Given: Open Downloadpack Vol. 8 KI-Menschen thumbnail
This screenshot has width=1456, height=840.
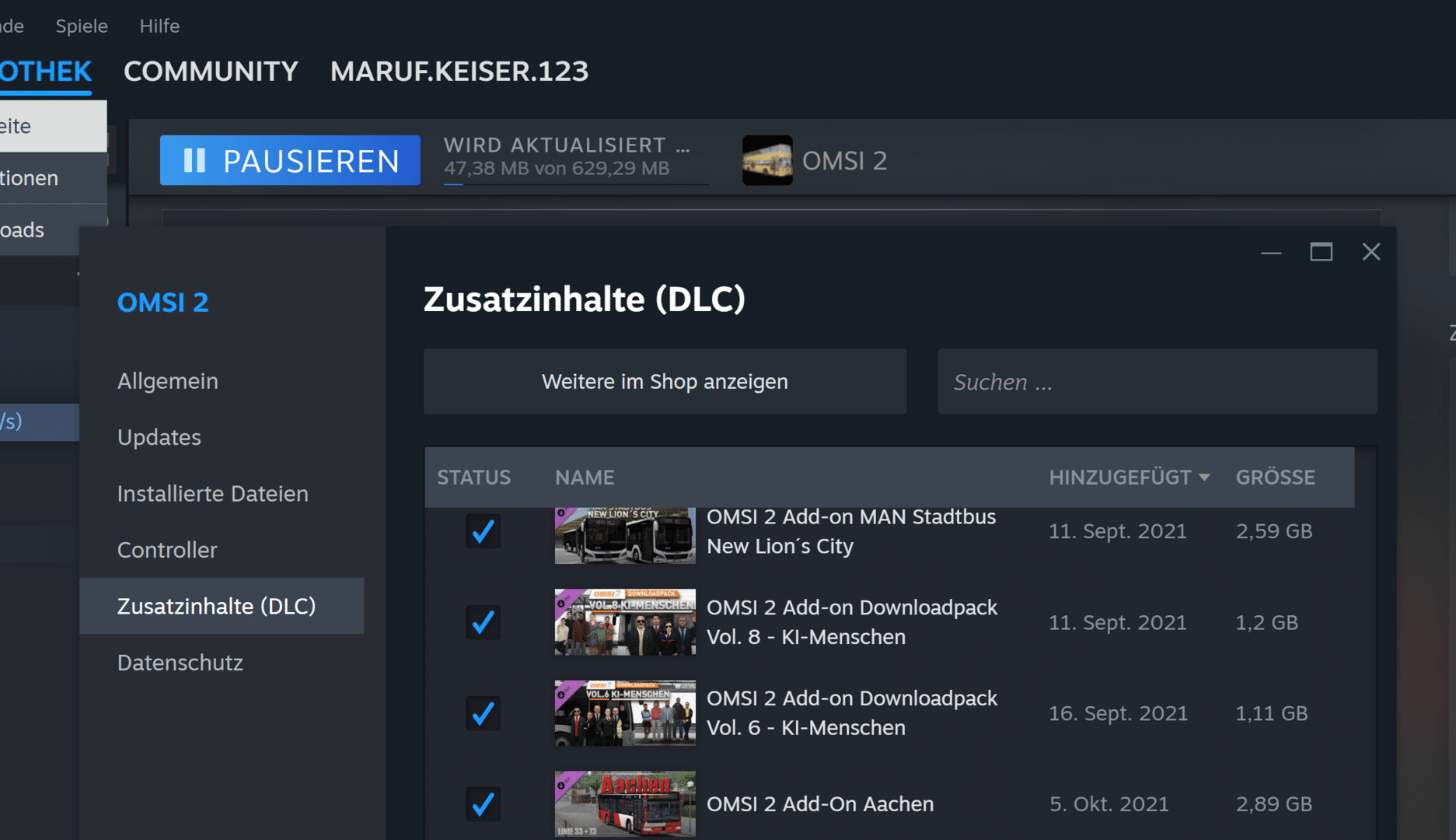Looking at the screenshot, I should [x=625, y=622].
